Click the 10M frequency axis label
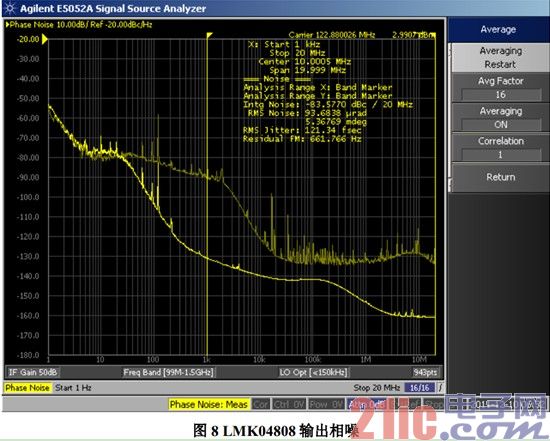 tap(419, 360)
